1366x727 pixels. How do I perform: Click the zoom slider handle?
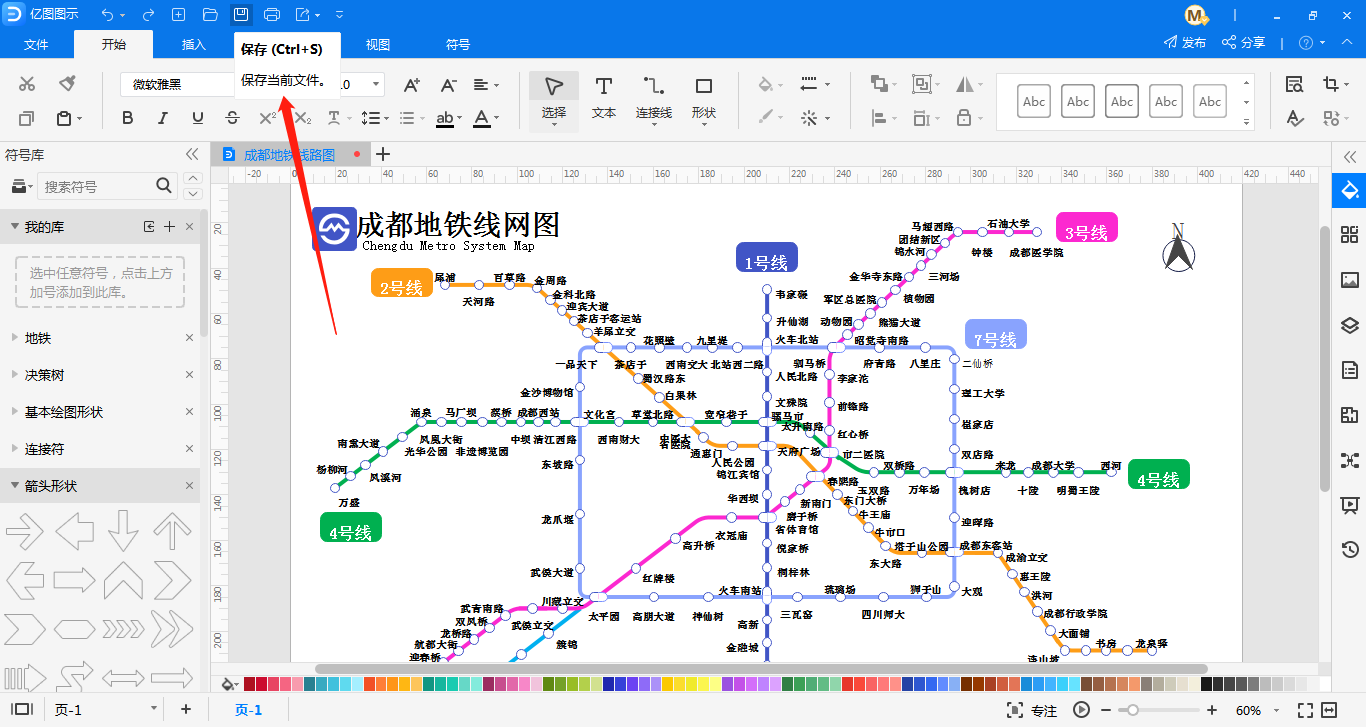(x=1132, y=710)
